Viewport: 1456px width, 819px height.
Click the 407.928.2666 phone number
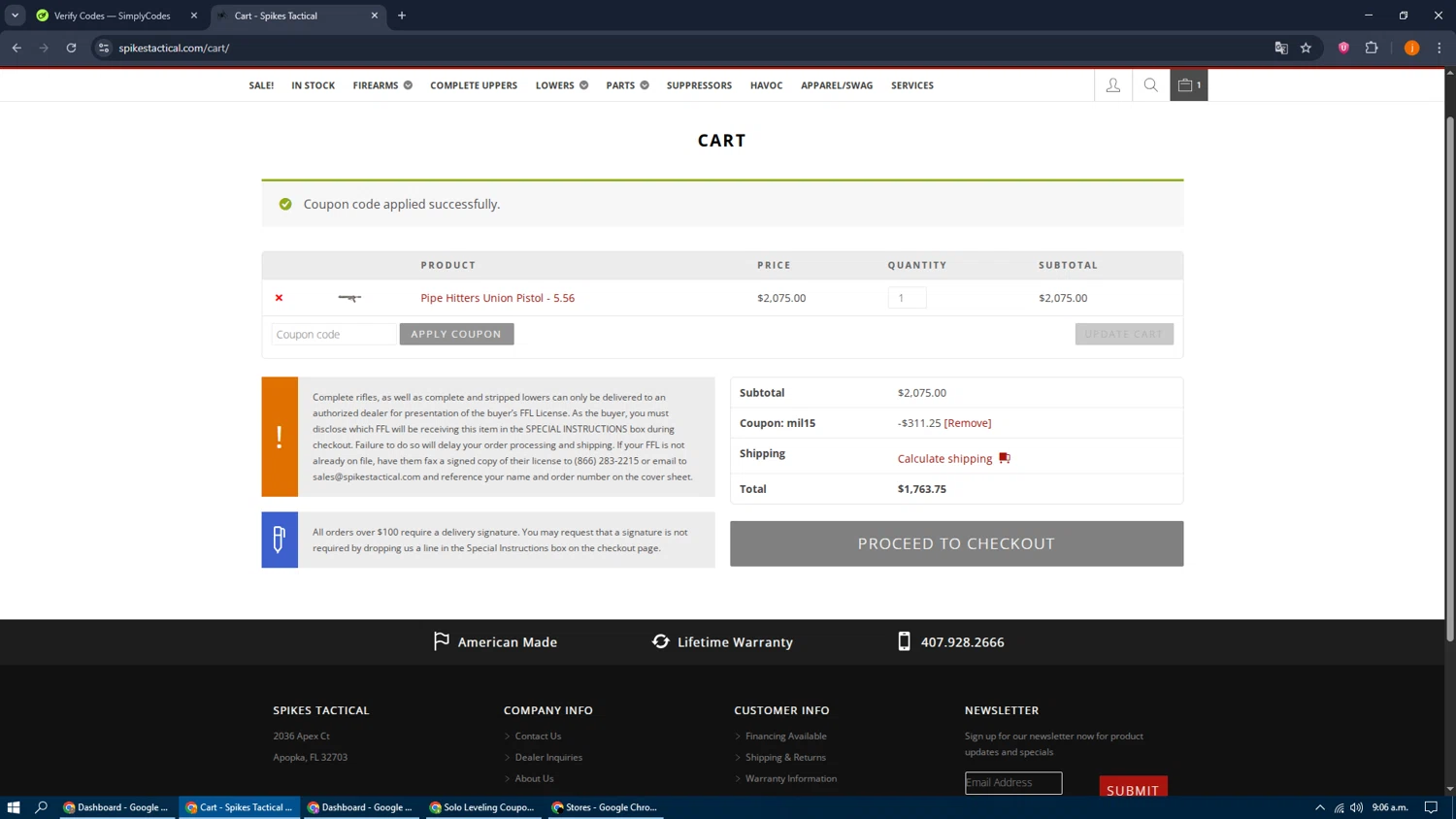tap(962, 642)
